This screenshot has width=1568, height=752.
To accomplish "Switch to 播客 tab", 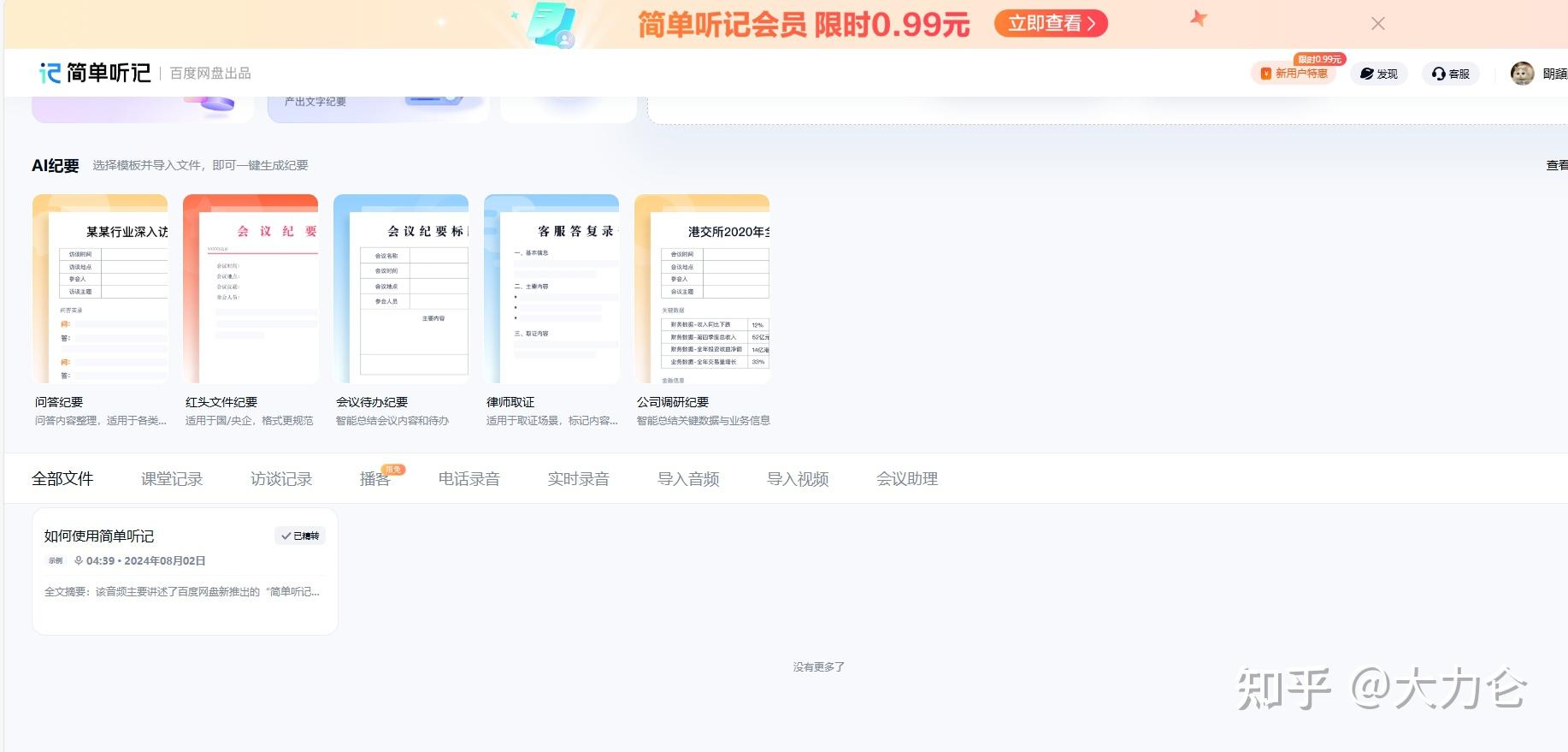I will [375, 479].
